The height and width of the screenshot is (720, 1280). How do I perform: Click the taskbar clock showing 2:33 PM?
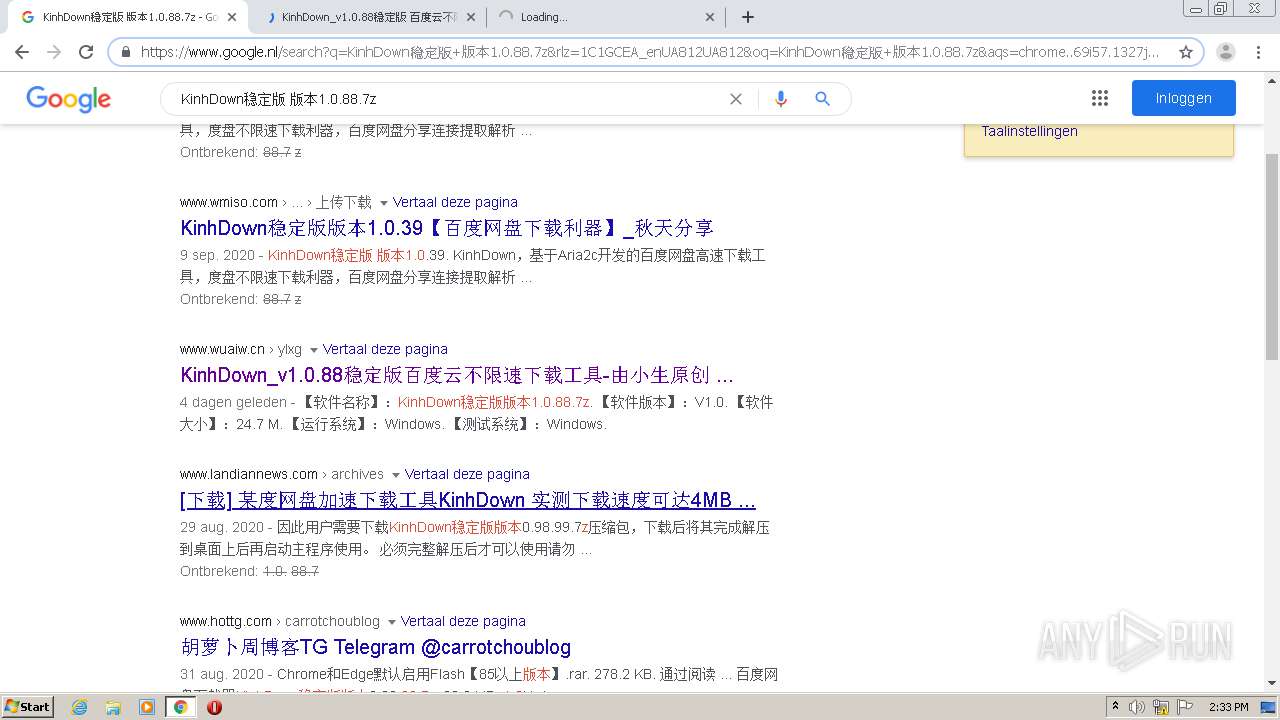pos(1228,707)
